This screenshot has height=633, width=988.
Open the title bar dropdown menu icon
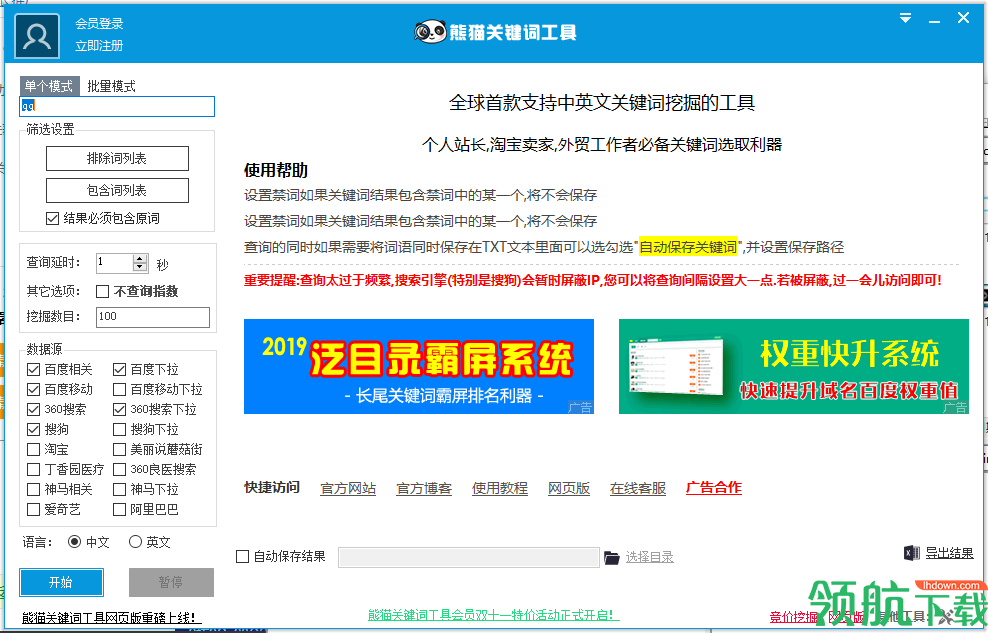pyautogui.click(x=905, y=18)
